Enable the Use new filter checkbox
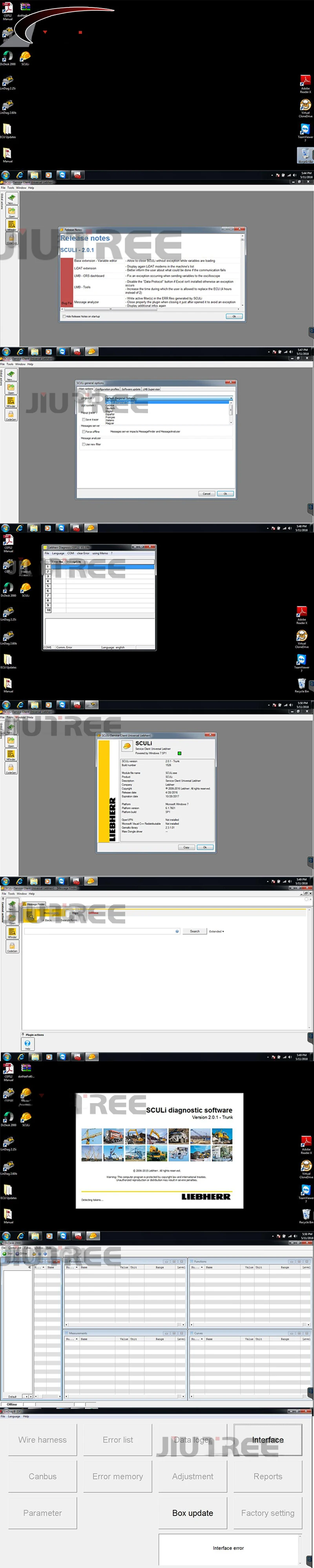Screen dimensions: 314x1568 tap(84, 445)
